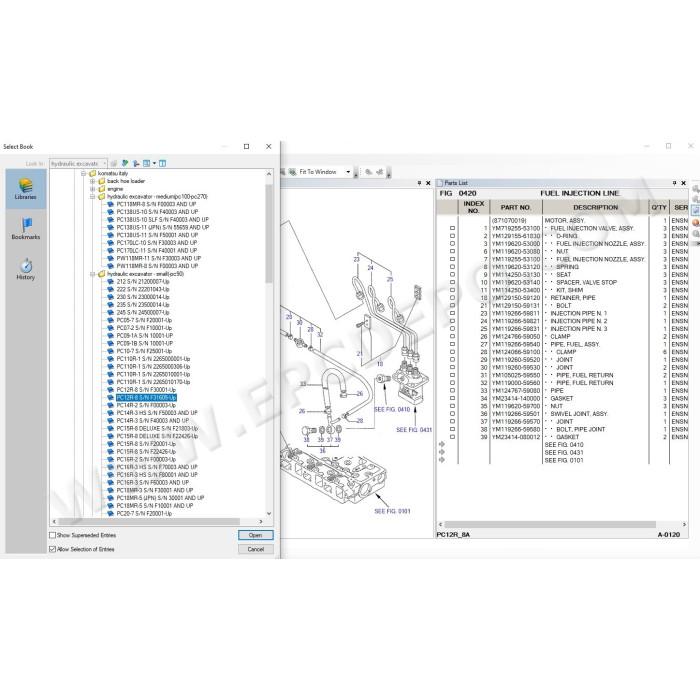Expand the back hoe loader folder
The height and width of the screenshot is (700, 700).
click(92, 181)
